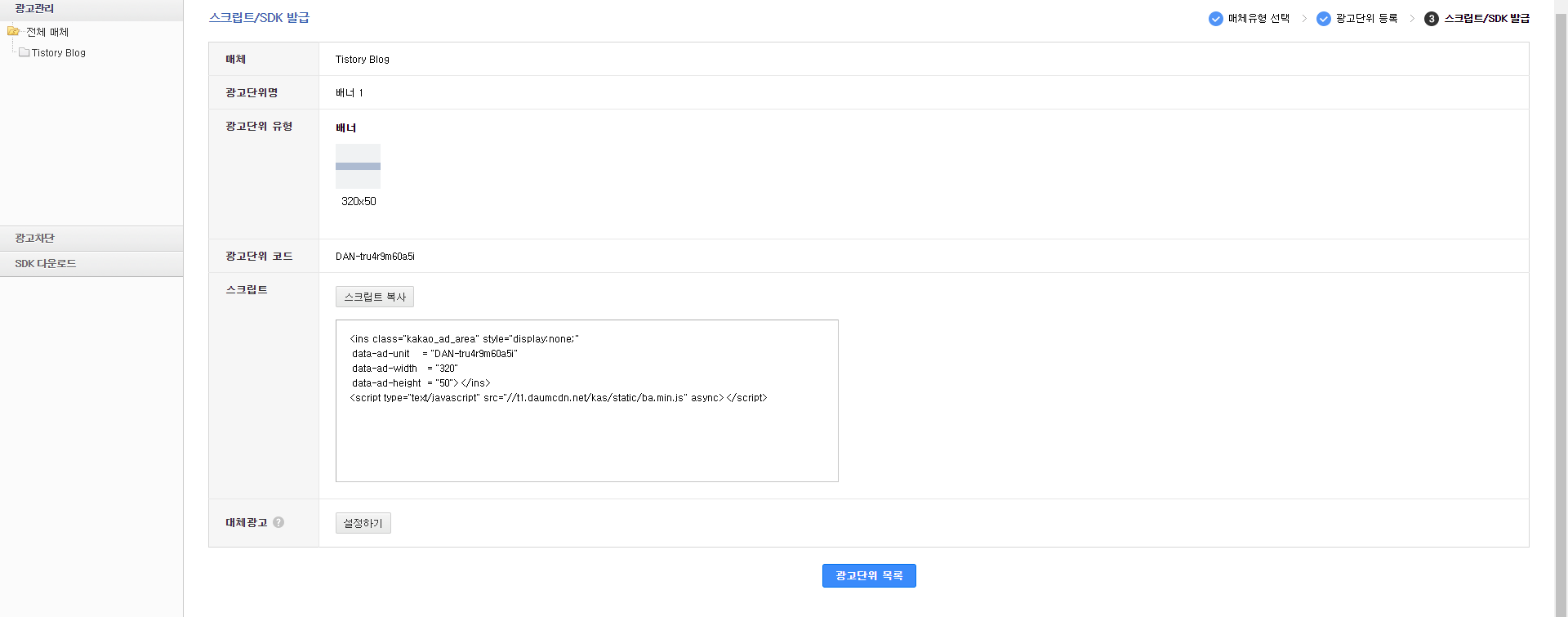Select the DAN-tru4r9m60a5i ad unit code text

coord(375,257)
